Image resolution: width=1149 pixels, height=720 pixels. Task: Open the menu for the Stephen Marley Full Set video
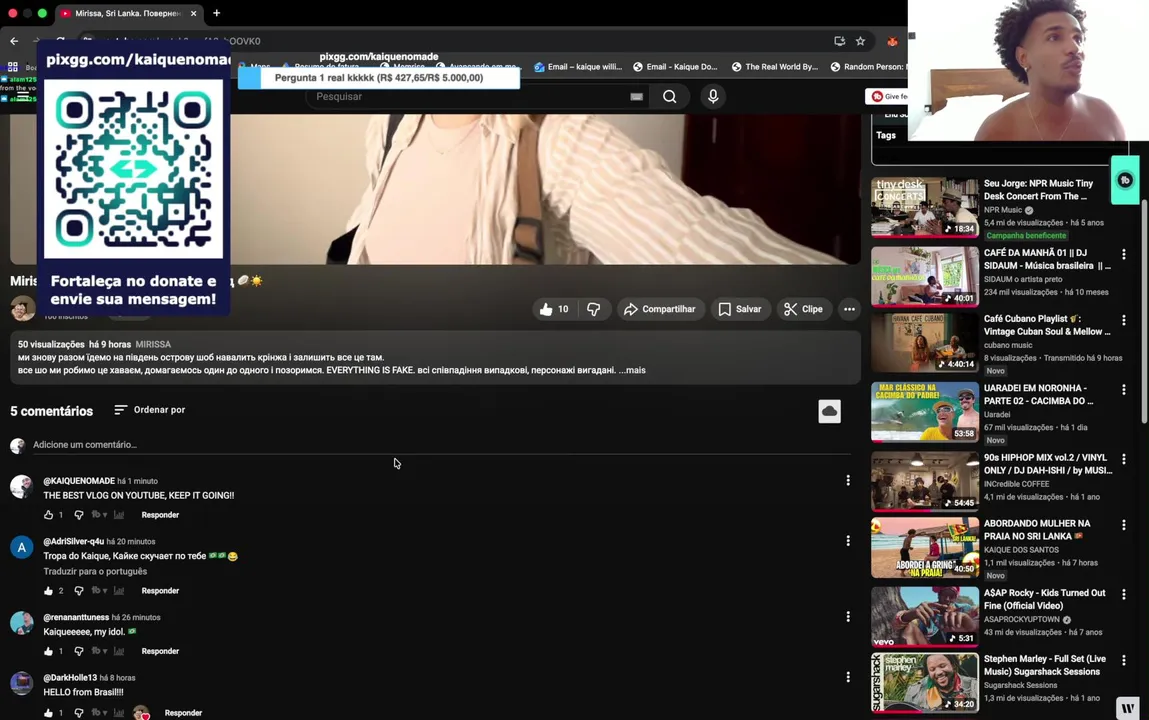click(1123, 661)
